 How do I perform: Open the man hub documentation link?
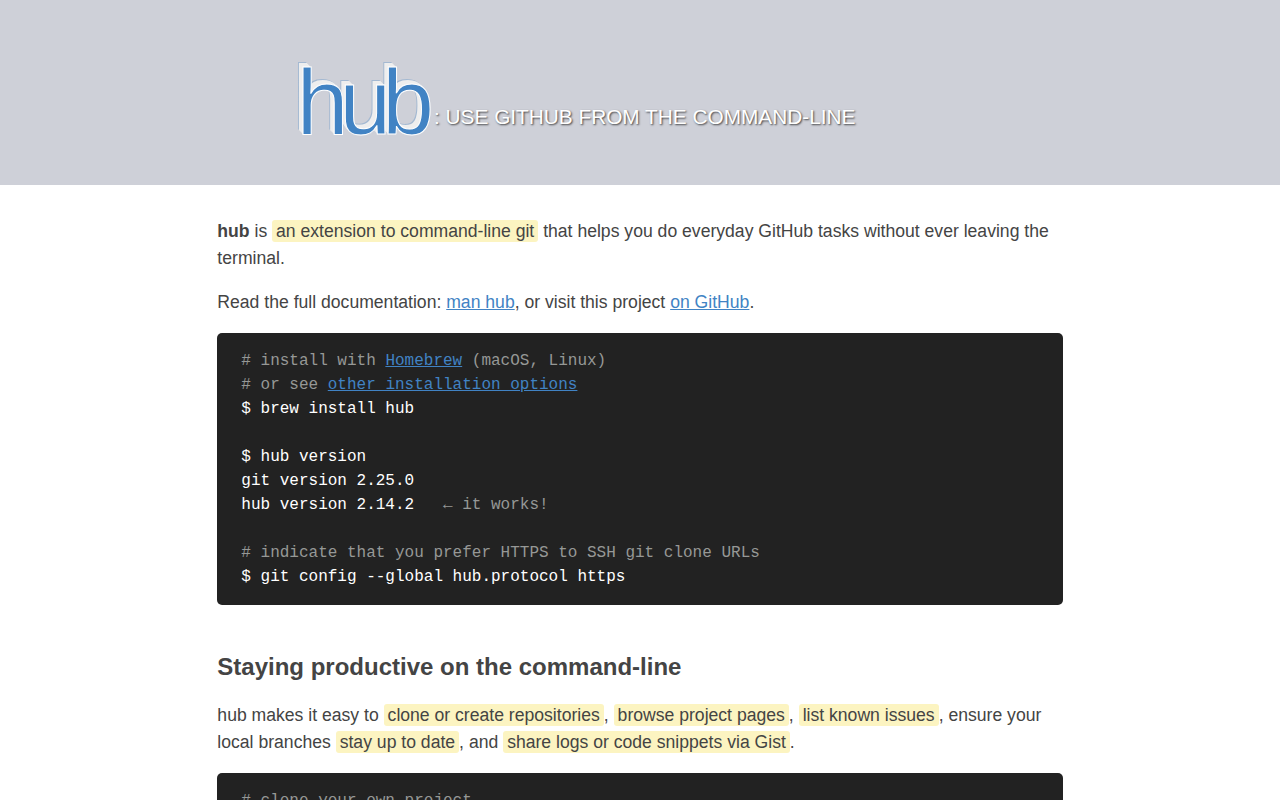[x=480, y=302]
